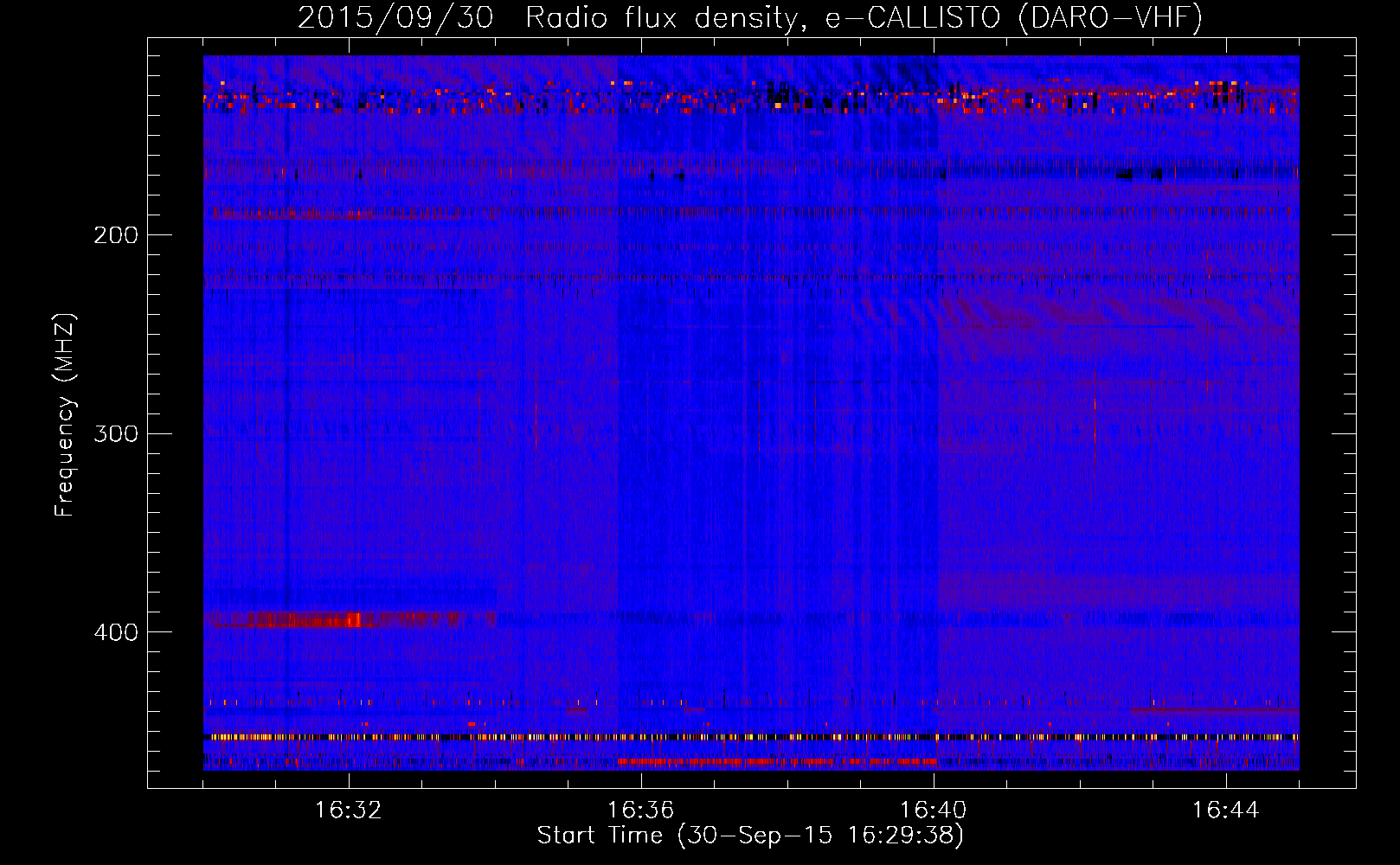Viewport: 1400px width, 865px height.
Task: Click the 400 MHz tick label
Action: point(115,632)
